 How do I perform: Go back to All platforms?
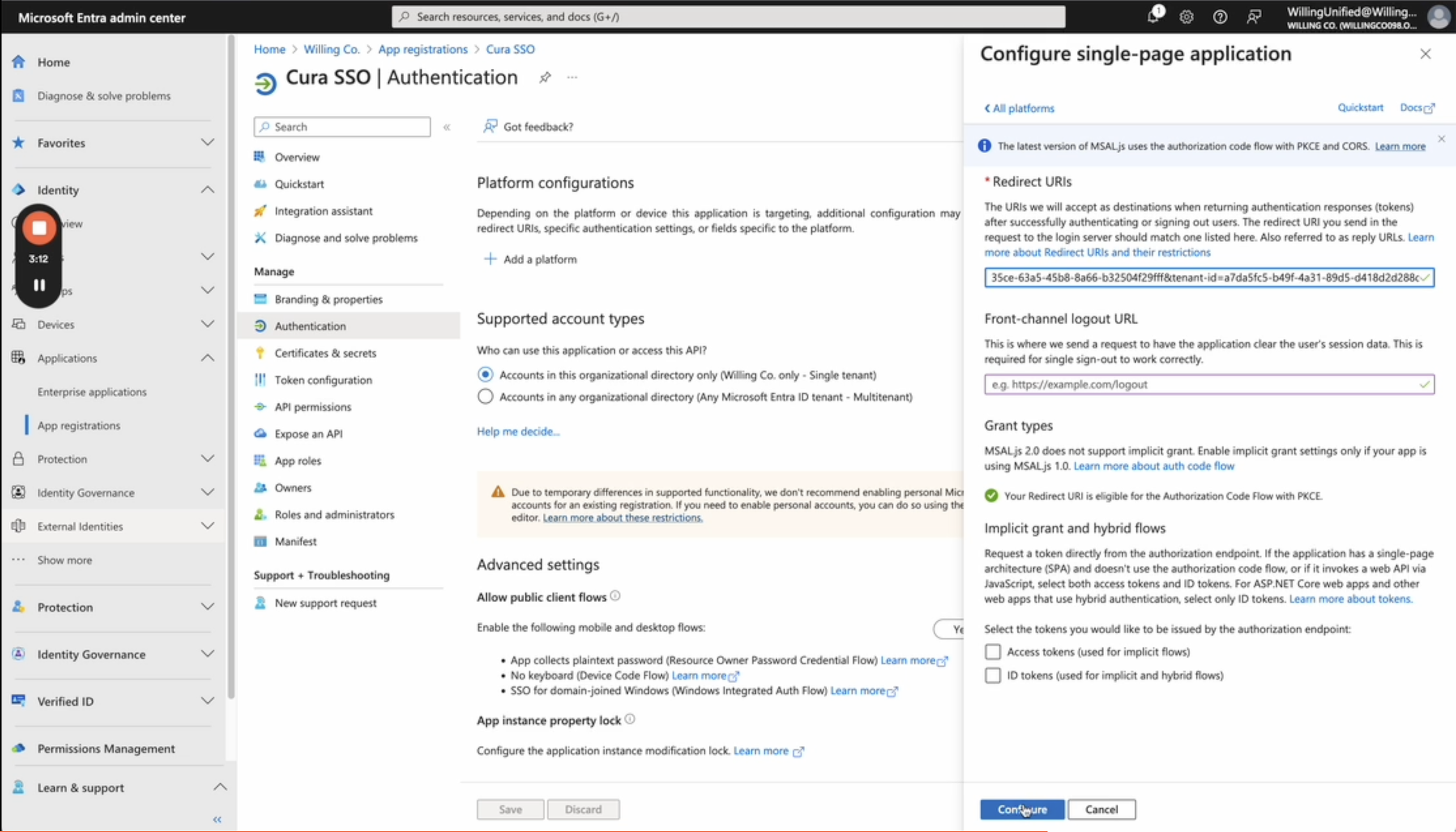click(x=1019, y=108)
